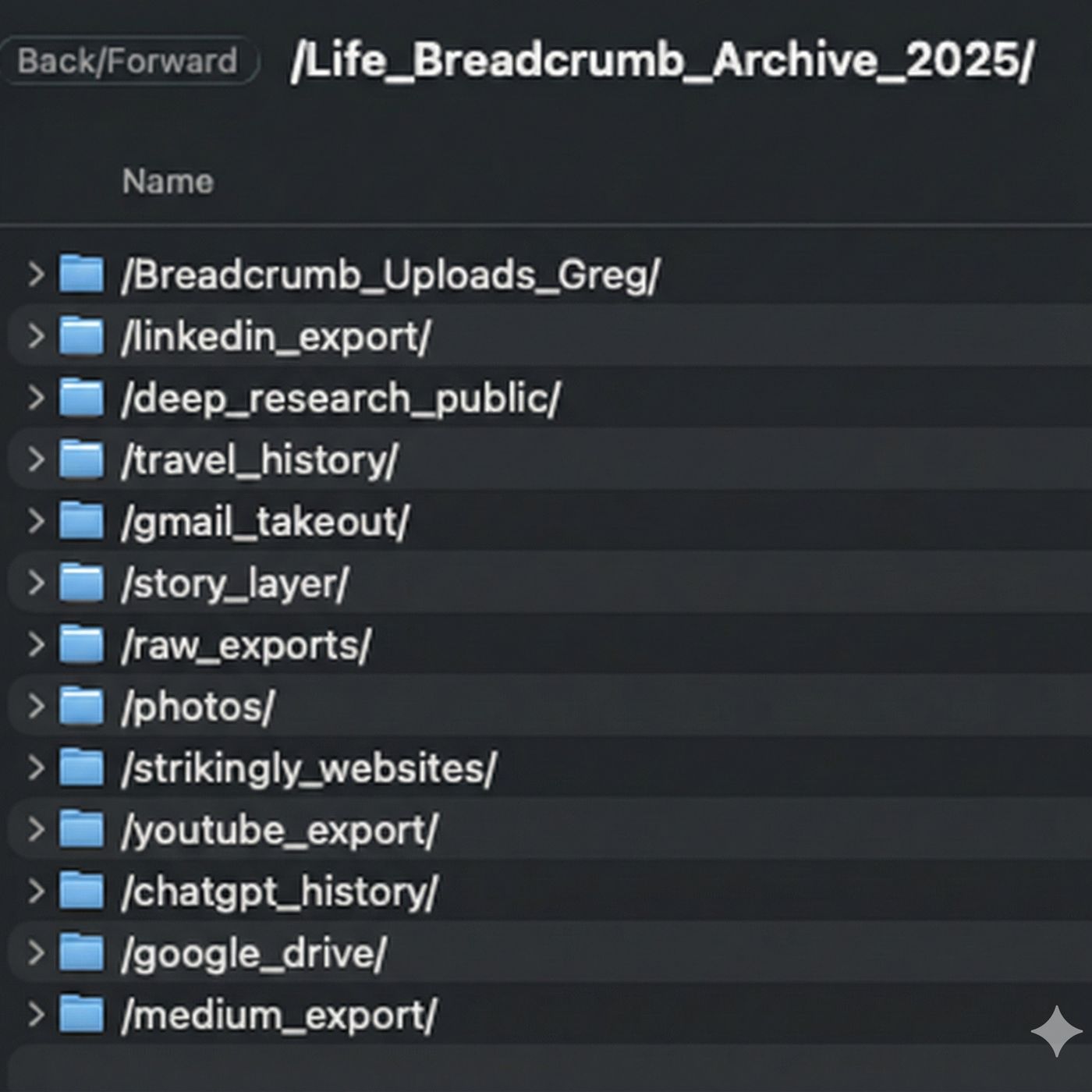Expand the story_layer folder disclosure arrow
Viewport: 1092px width, 1092px height.
click(36, 583)
